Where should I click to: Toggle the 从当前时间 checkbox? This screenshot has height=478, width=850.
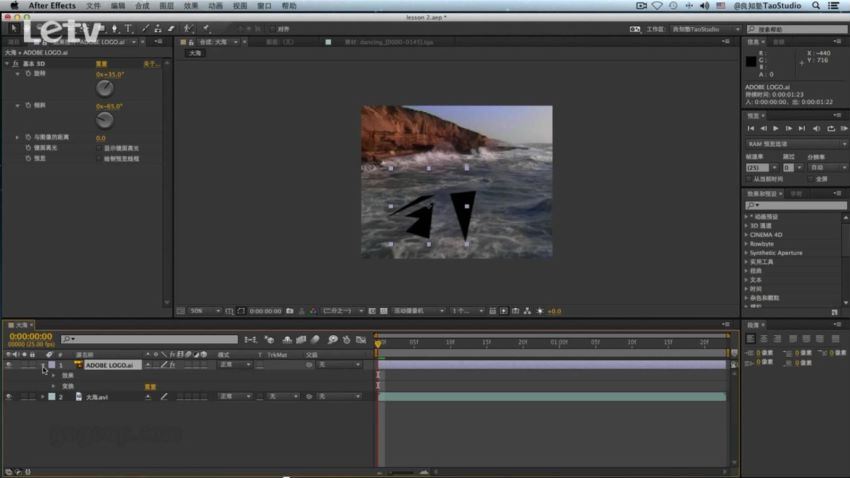(x=749, y=179)
